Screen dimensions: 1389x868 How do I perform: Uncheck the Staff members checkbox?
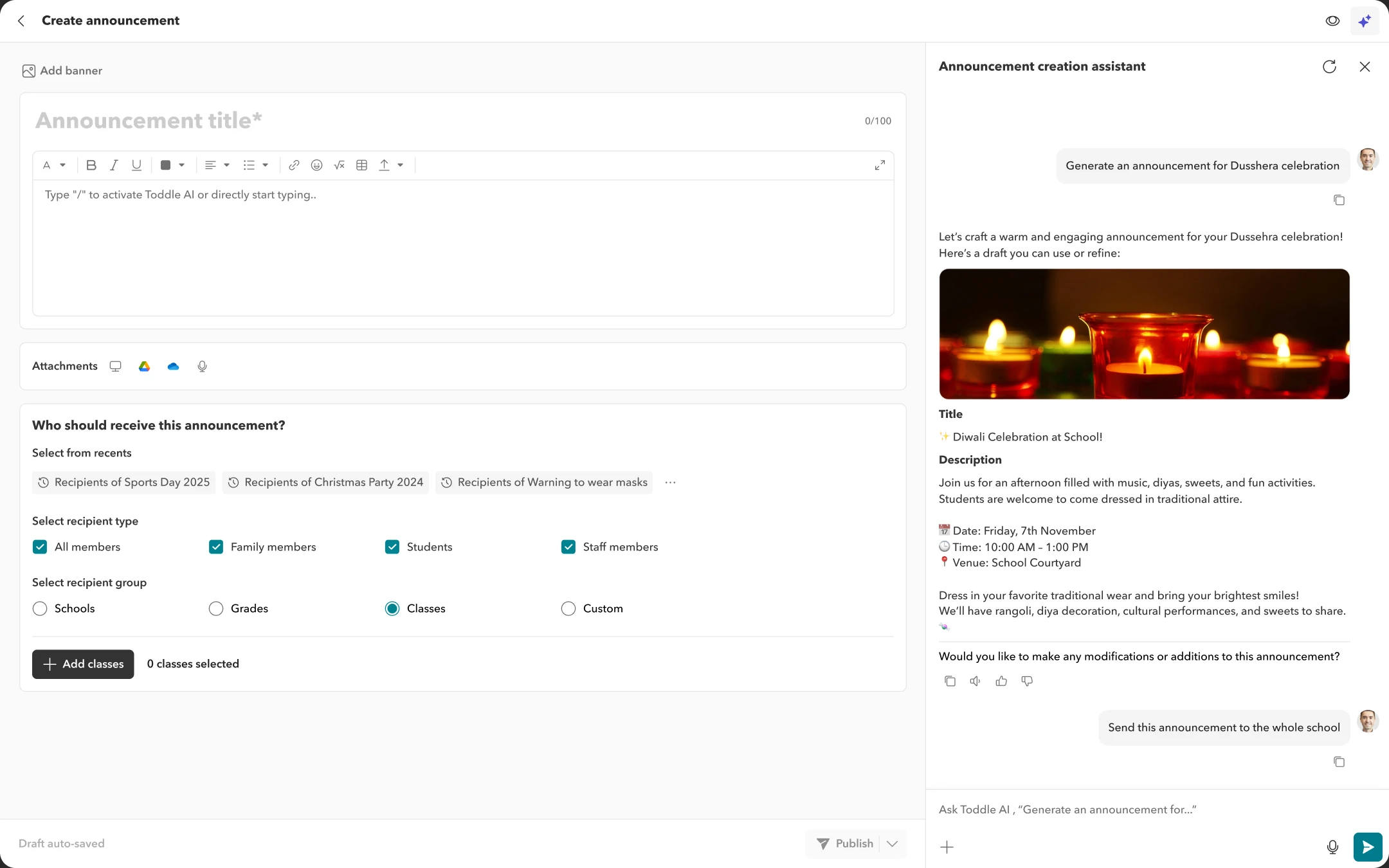568,547
